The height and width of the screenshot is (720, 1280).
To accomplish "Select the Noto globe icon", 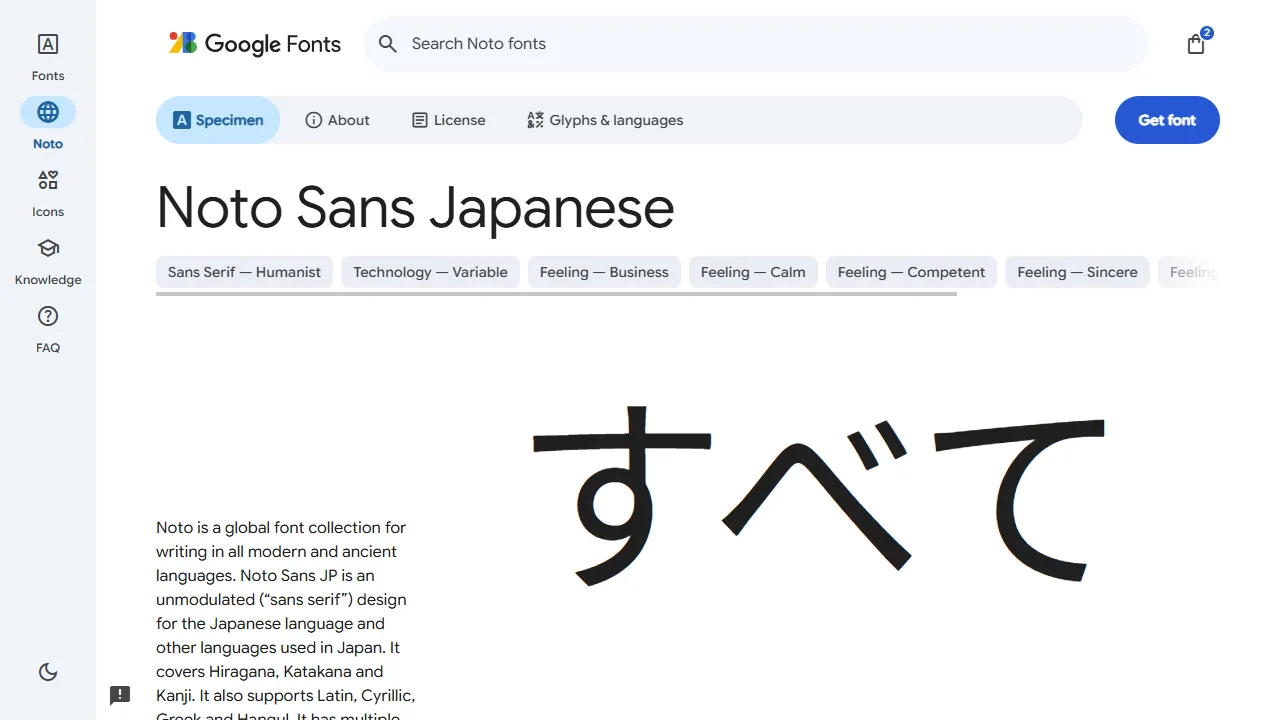I will click(x=48, y=112).
